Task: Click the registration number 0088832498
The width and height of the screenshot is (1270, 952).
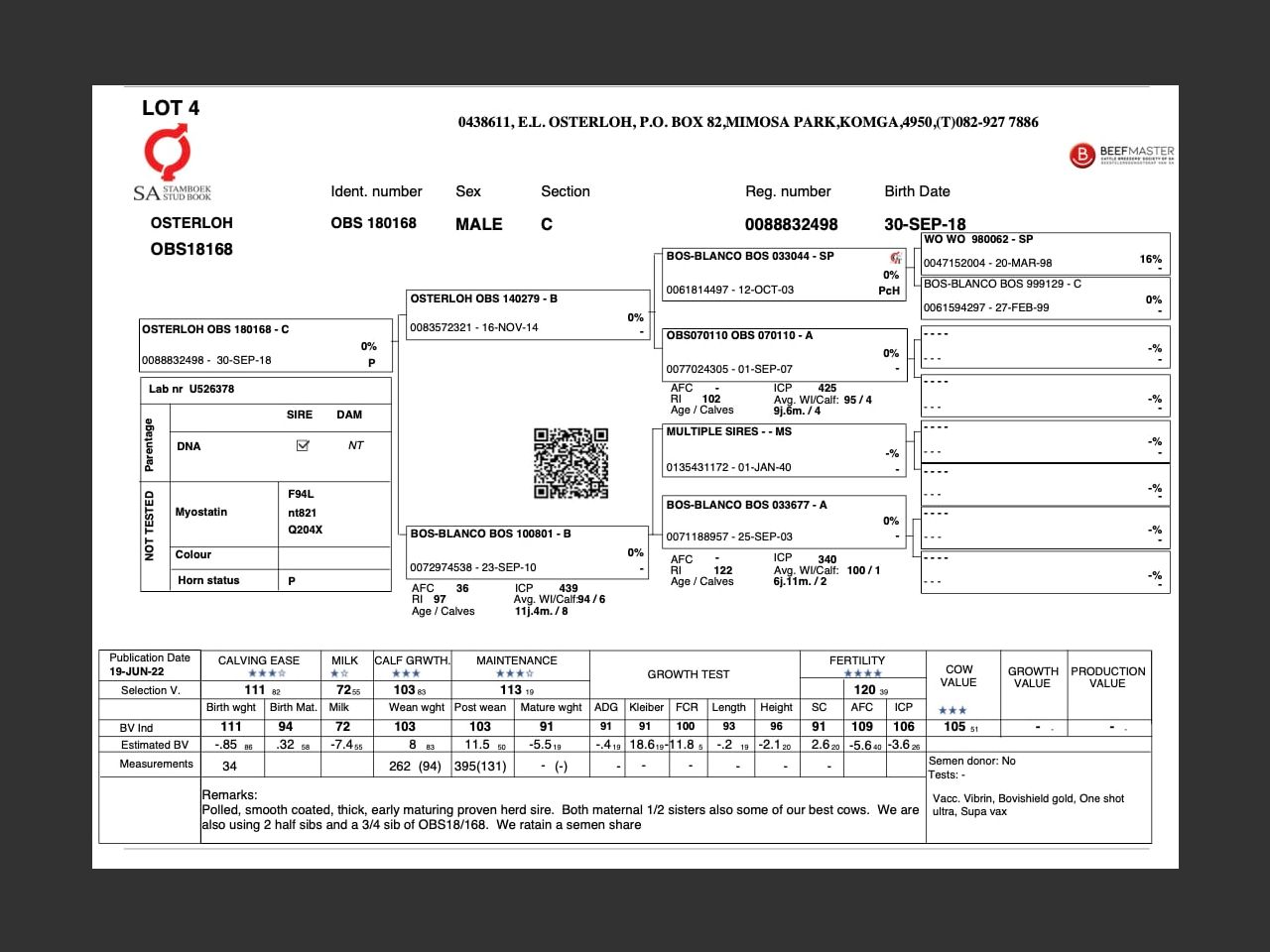Action: (x=791, y=225)
